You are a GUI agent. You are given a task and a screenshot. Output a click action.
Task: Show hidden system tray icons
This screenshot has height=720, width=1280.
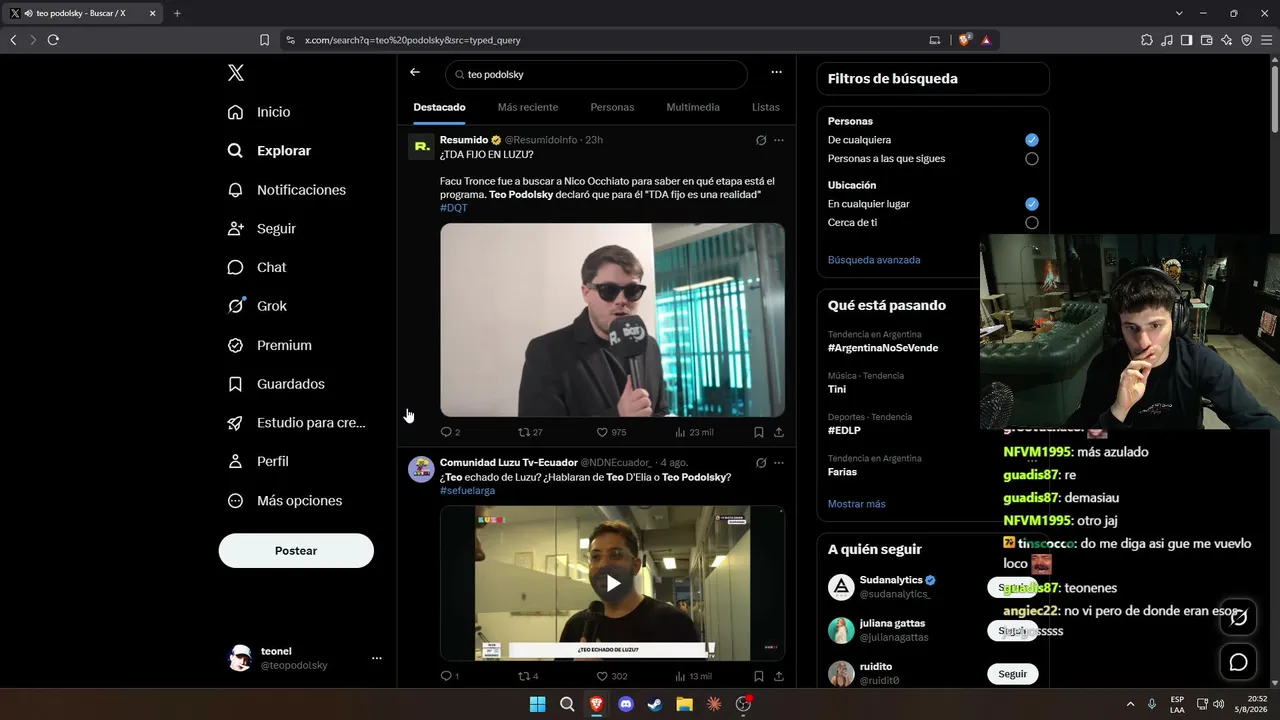(x=1130, y=704)
